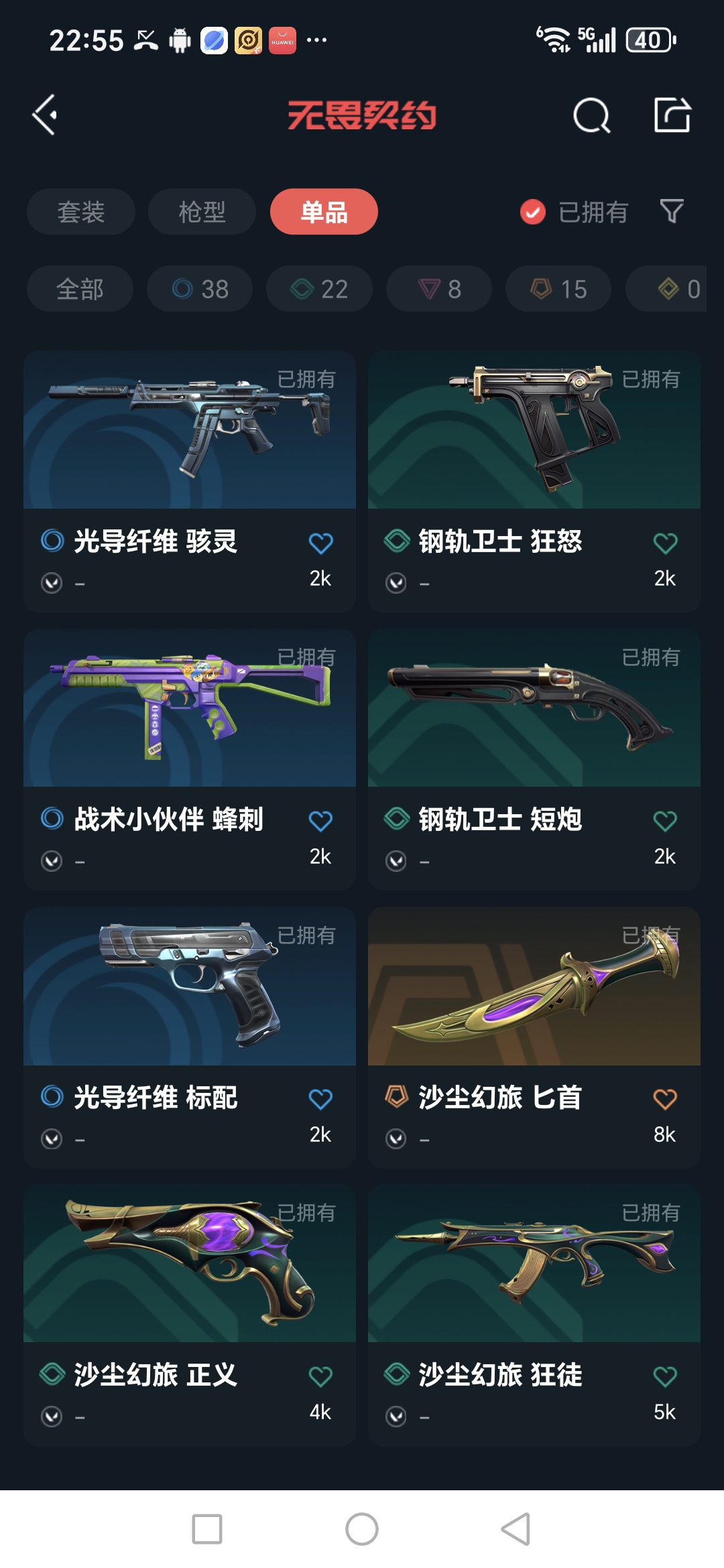724x1568 pixels.
Task: Open the 沙尘幻旅 正义 weapon thumbnail
Action: [x=190, y=1263]
